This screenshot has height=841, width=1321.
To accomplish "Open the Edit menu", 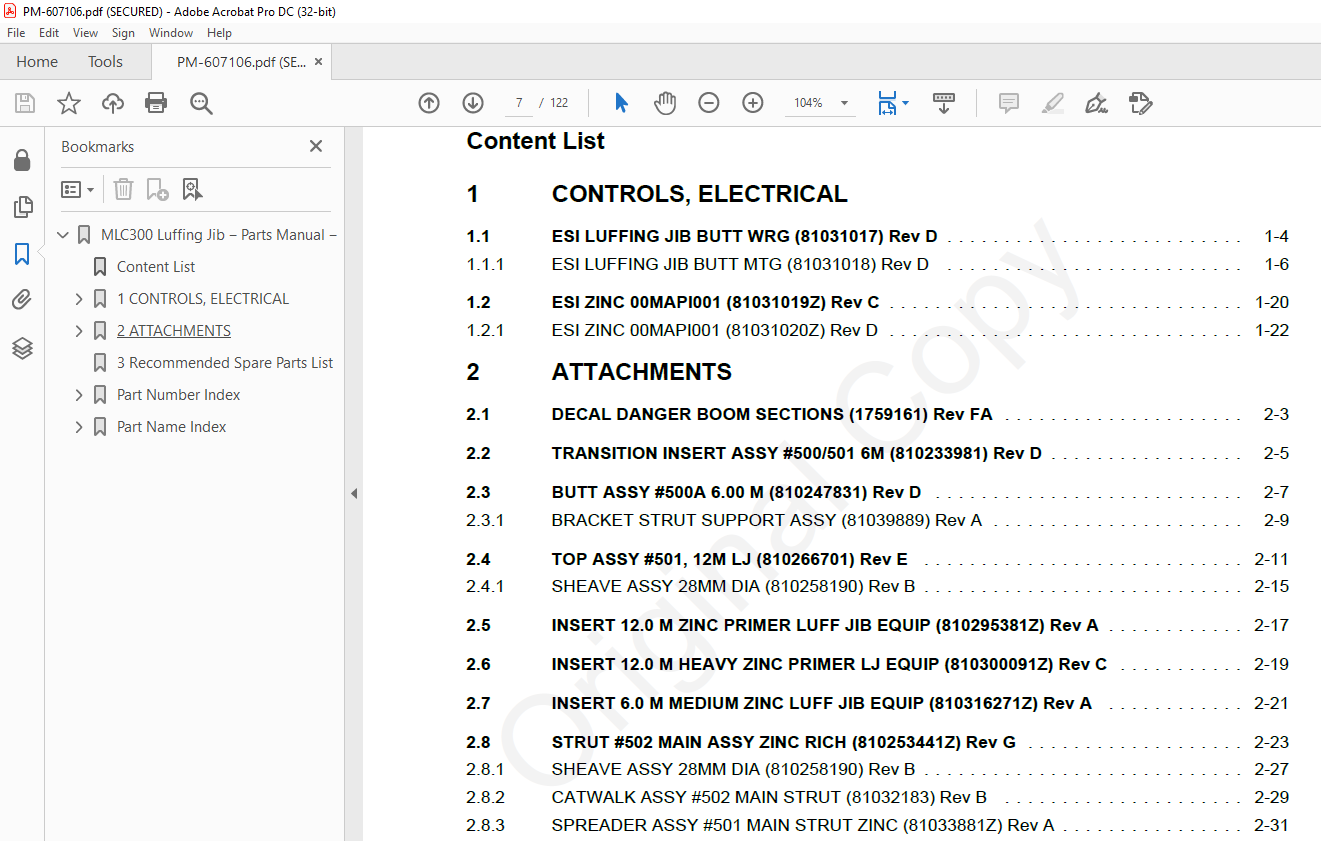I will (x=49, y=33).
